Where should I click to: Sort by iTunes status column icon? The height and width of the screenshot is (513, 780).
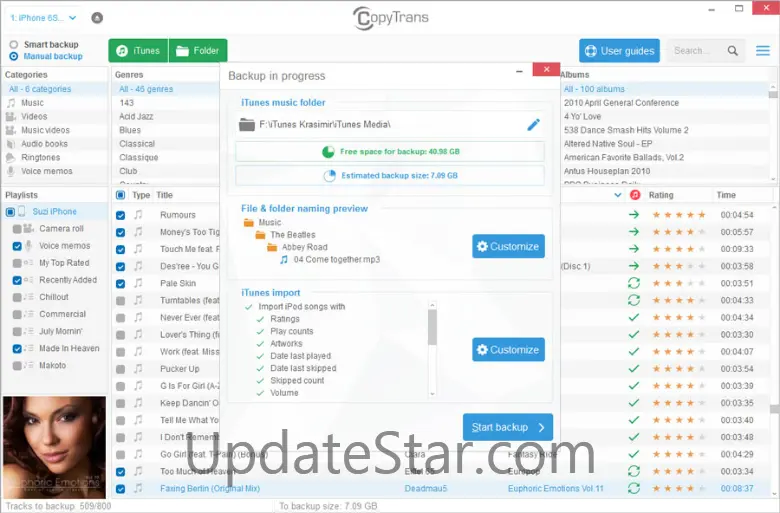pos(635,195)
